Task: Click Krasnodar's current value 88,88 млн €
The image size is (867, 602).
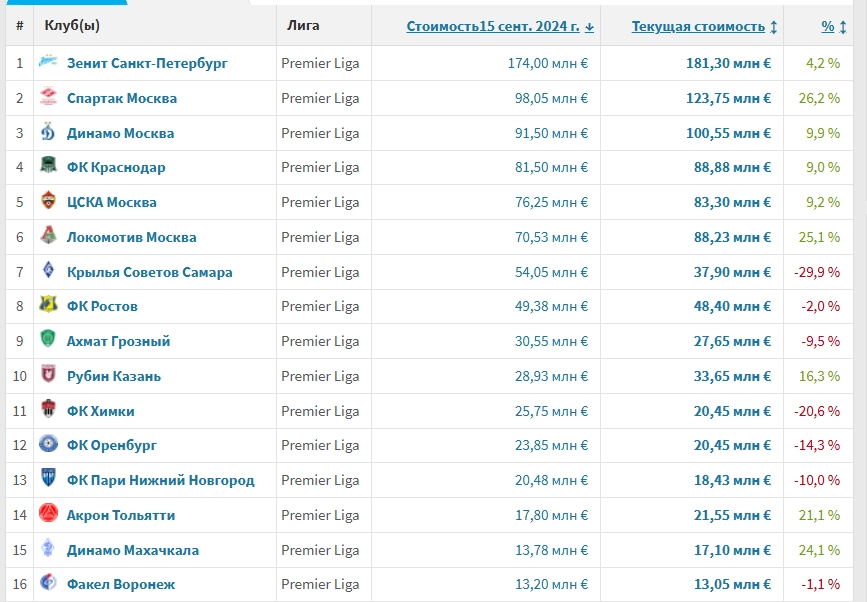Action: click(733, 167)
